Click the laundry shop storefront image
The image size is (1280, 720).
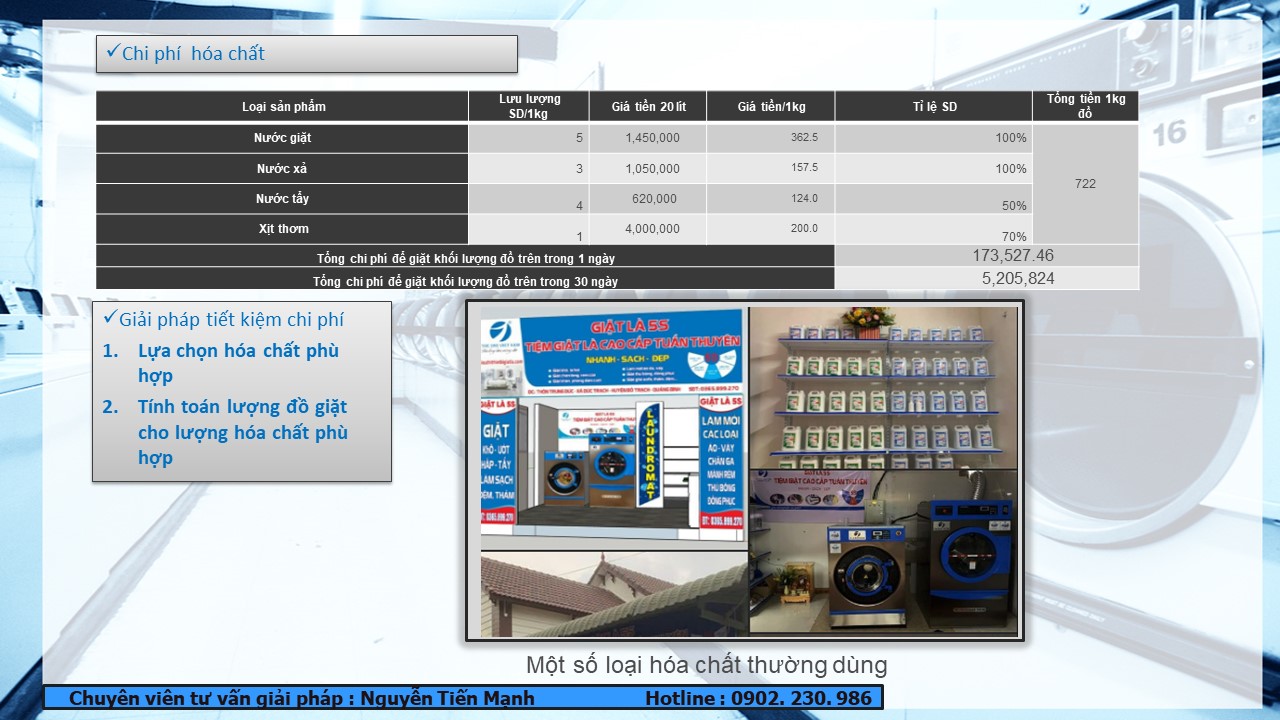click(613, 428)
